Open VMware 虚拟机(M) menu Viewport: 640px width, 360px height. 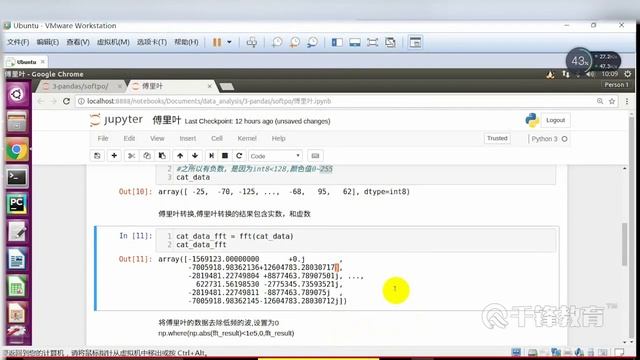[x=113, y=42]
